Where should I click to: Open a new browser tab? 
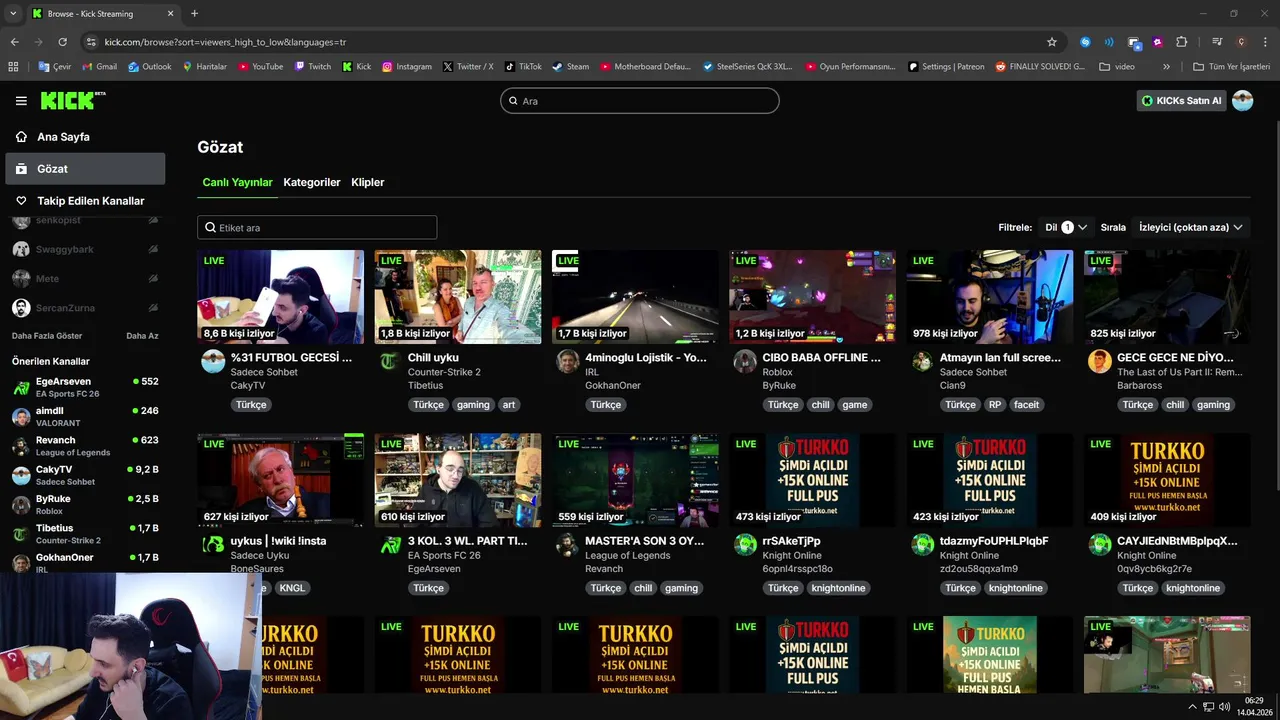pyautogui.click(x=194, y=14)
